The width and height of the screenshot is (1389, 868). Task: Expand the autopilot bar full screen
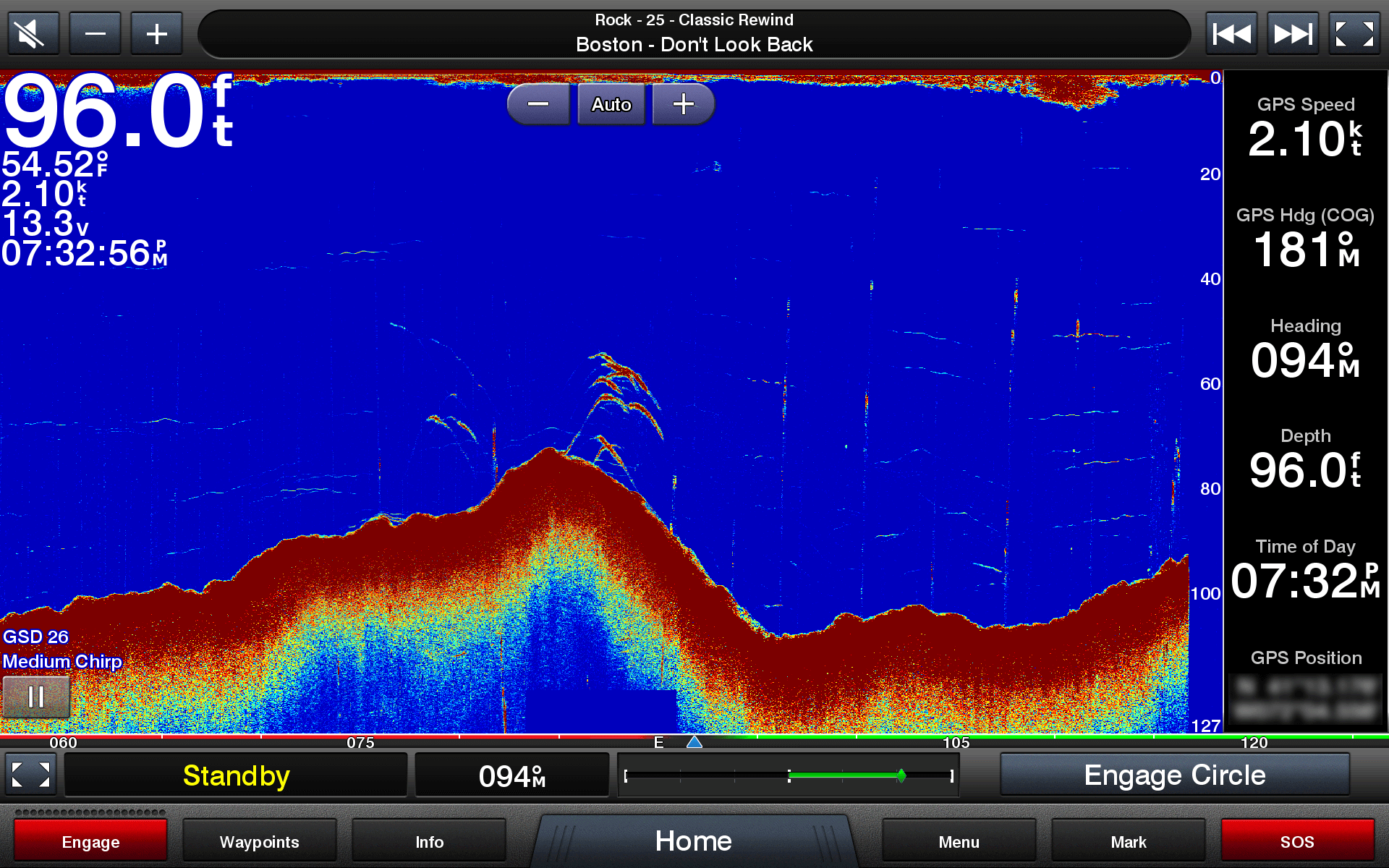tap(31, 775)
